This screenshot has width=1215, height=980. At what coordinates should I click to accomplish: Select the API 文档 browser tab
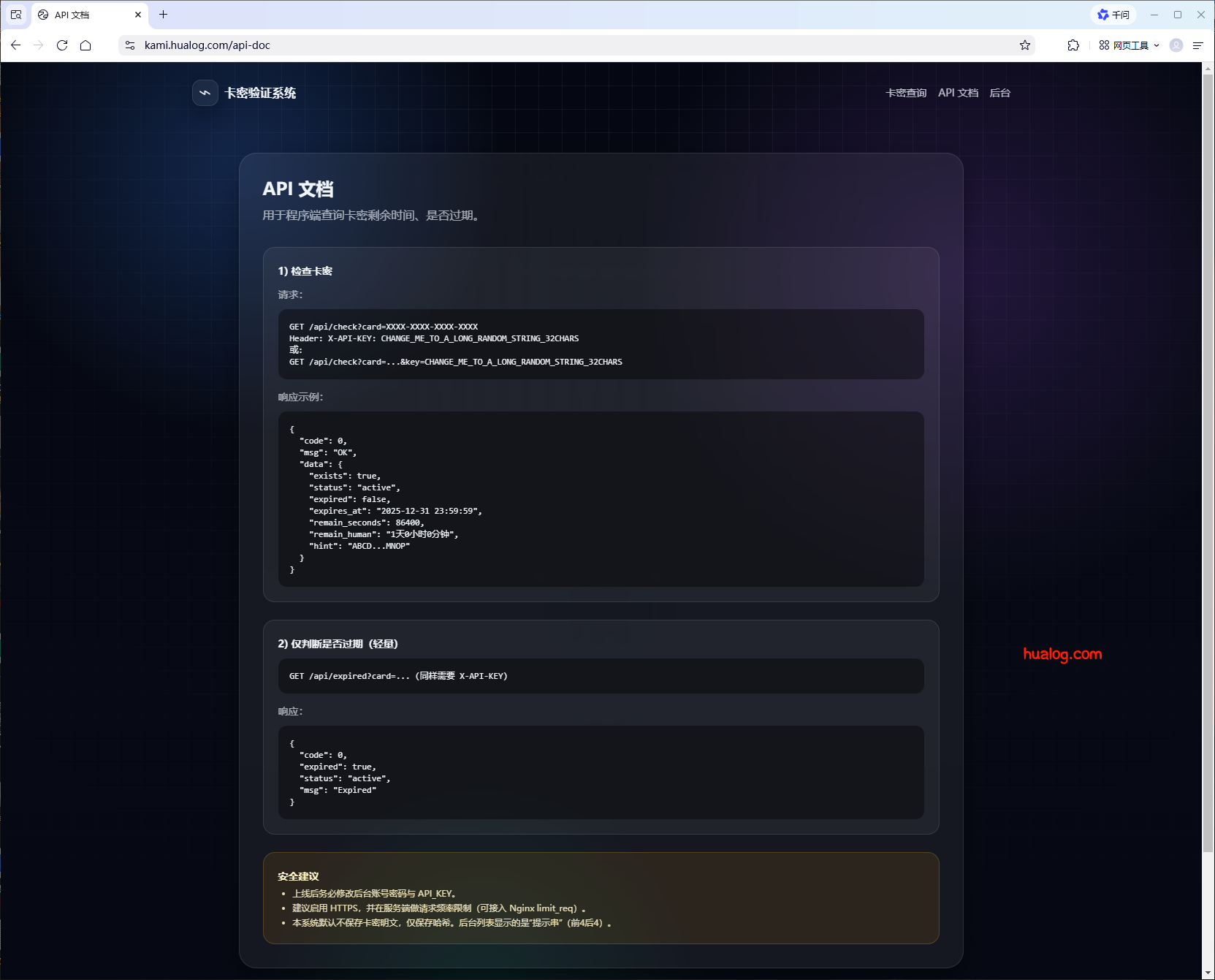80,15
